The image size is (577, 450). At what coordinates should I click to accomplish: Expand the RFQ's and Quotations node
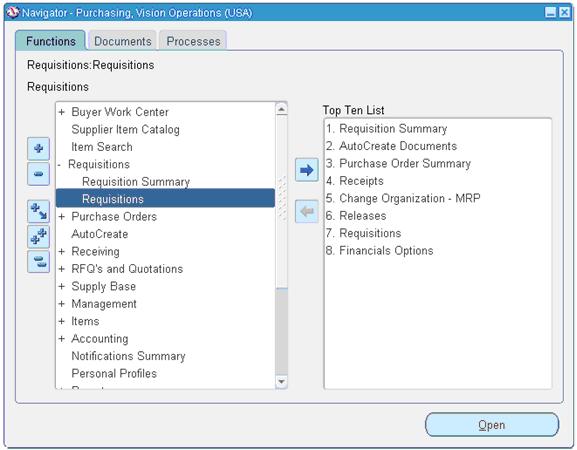(x=61, y=269)
